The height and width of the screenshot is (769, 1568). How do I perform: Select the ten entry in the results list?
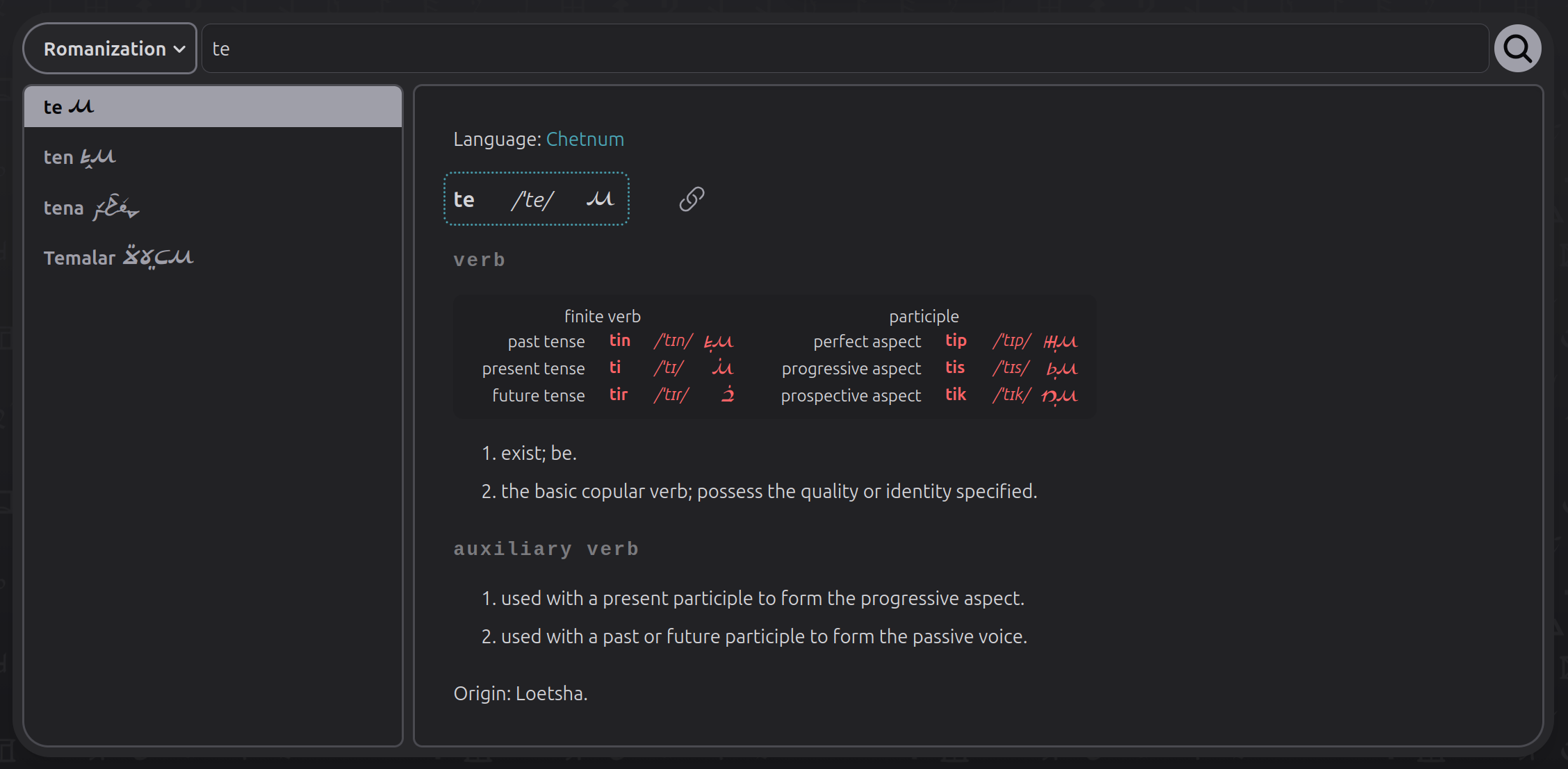click(213, 156)
